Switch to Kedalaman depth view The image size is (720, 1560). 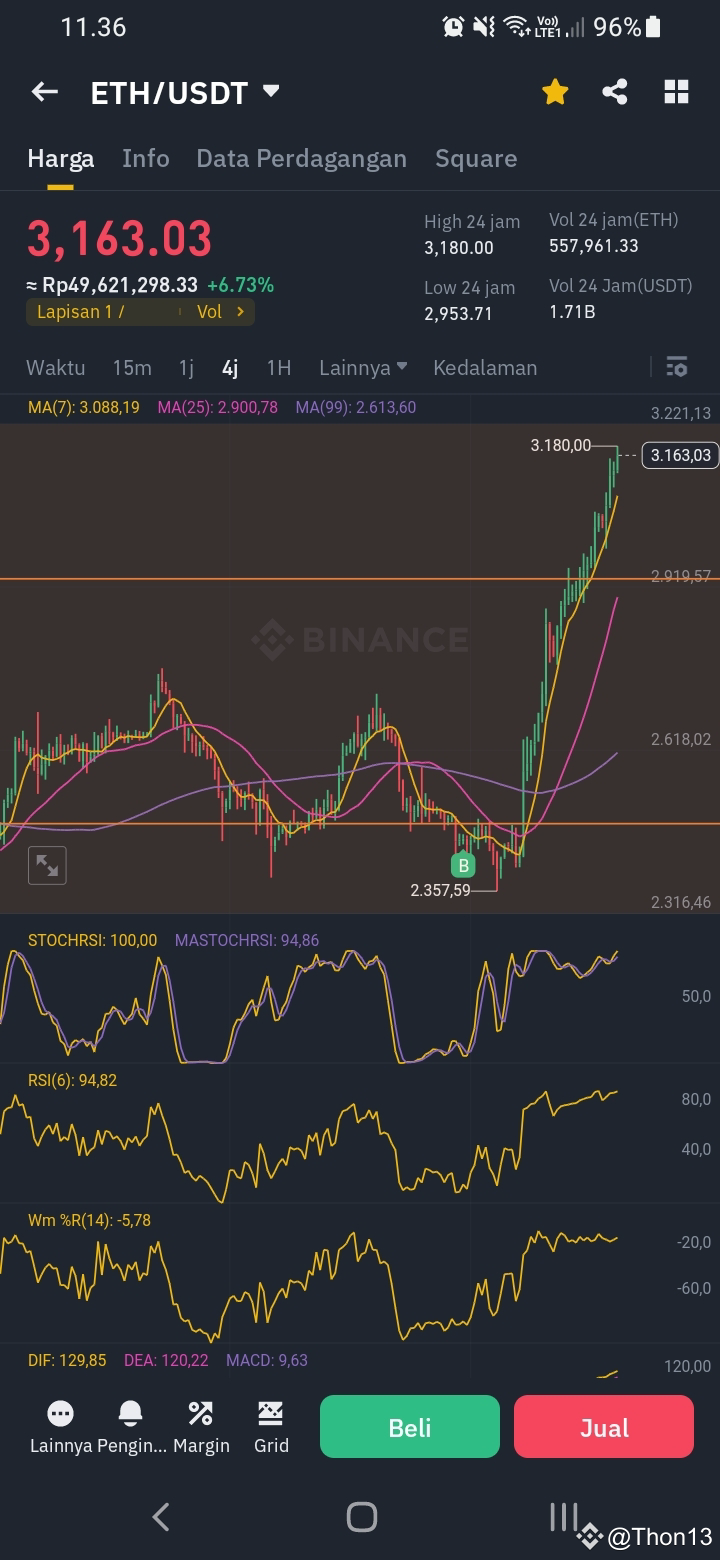coord(485,367)
